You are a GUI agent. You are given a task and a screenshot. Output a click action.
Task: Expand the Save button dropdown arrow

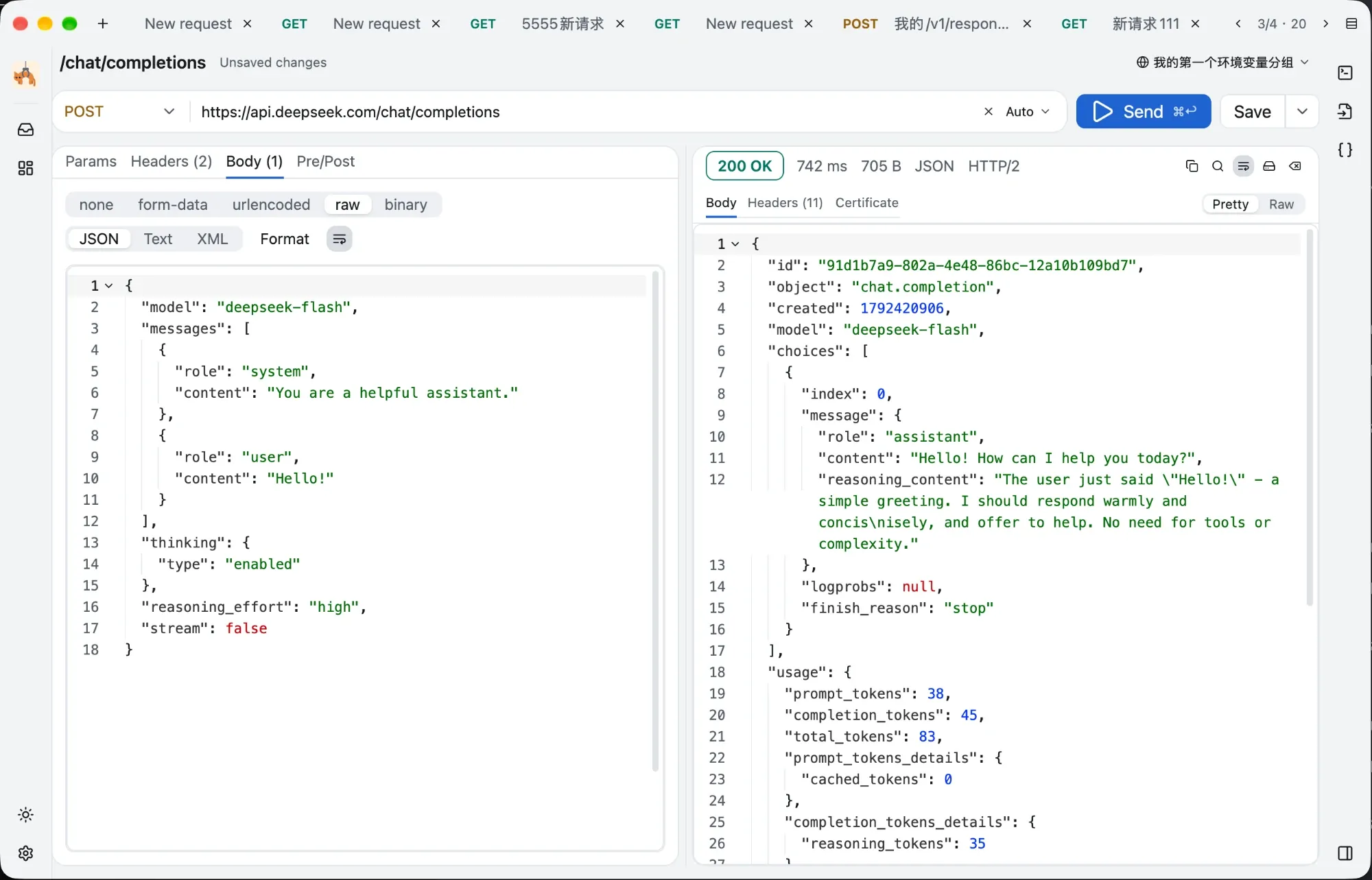click(x=1302, y=111)
